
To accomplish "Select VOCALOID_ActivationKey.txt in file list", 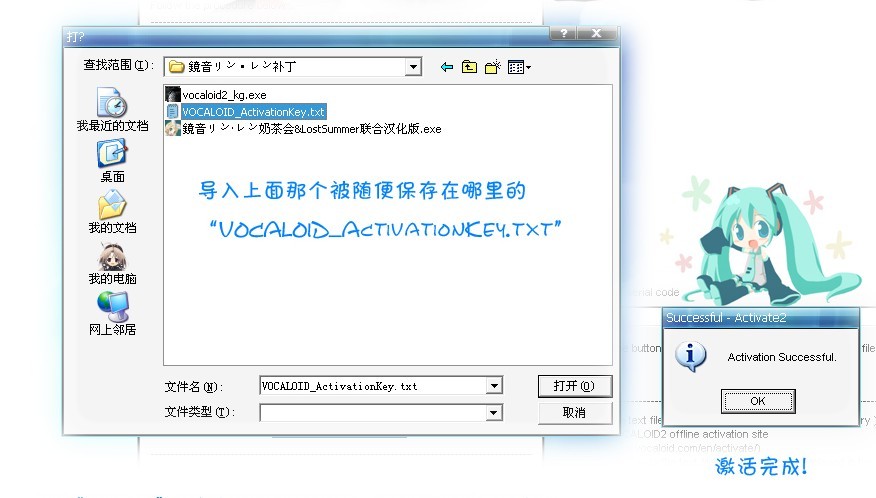I will coord(246,112).
